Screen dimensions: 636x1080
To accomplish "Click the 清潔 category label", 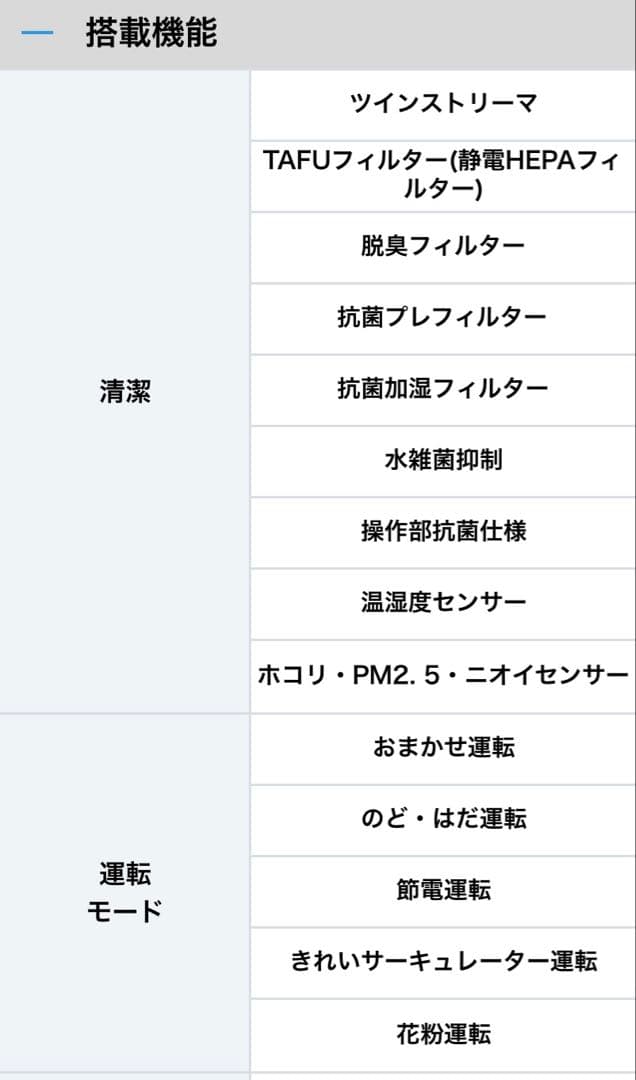I will tap(125, 391).
